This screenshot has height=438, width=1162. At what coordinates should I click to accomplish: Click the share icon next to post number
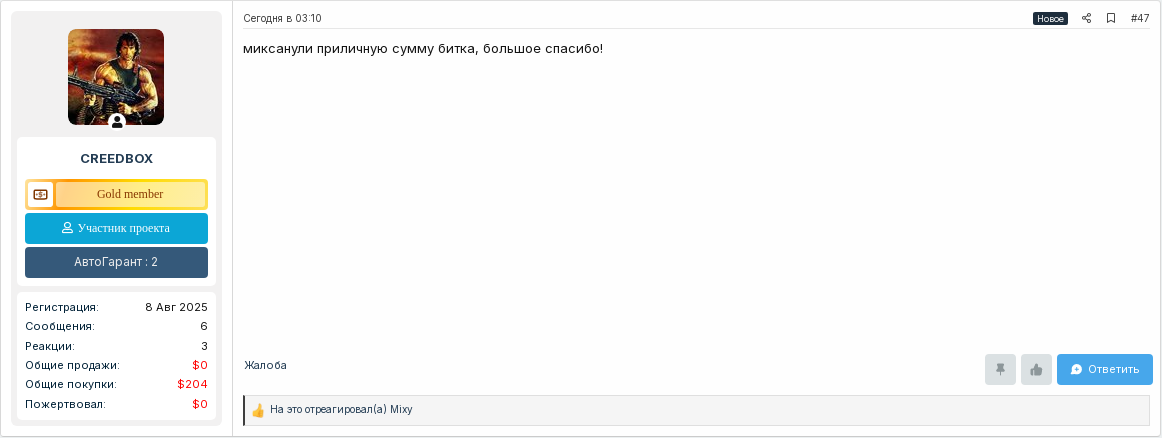pos(1086,19)
